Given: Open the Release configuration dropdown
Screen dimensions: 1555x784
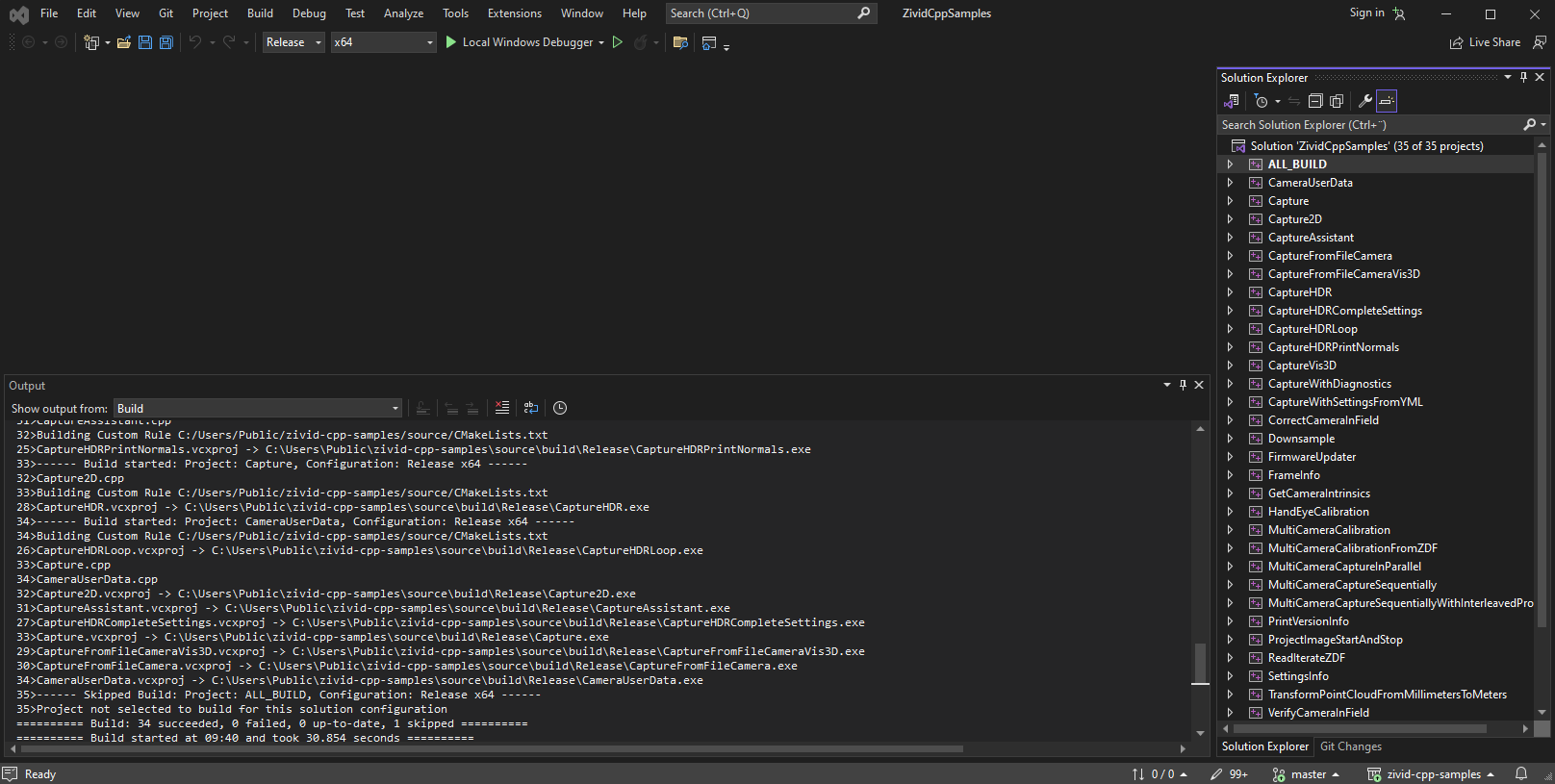Looking at the screenshot, I should point(293,42).
